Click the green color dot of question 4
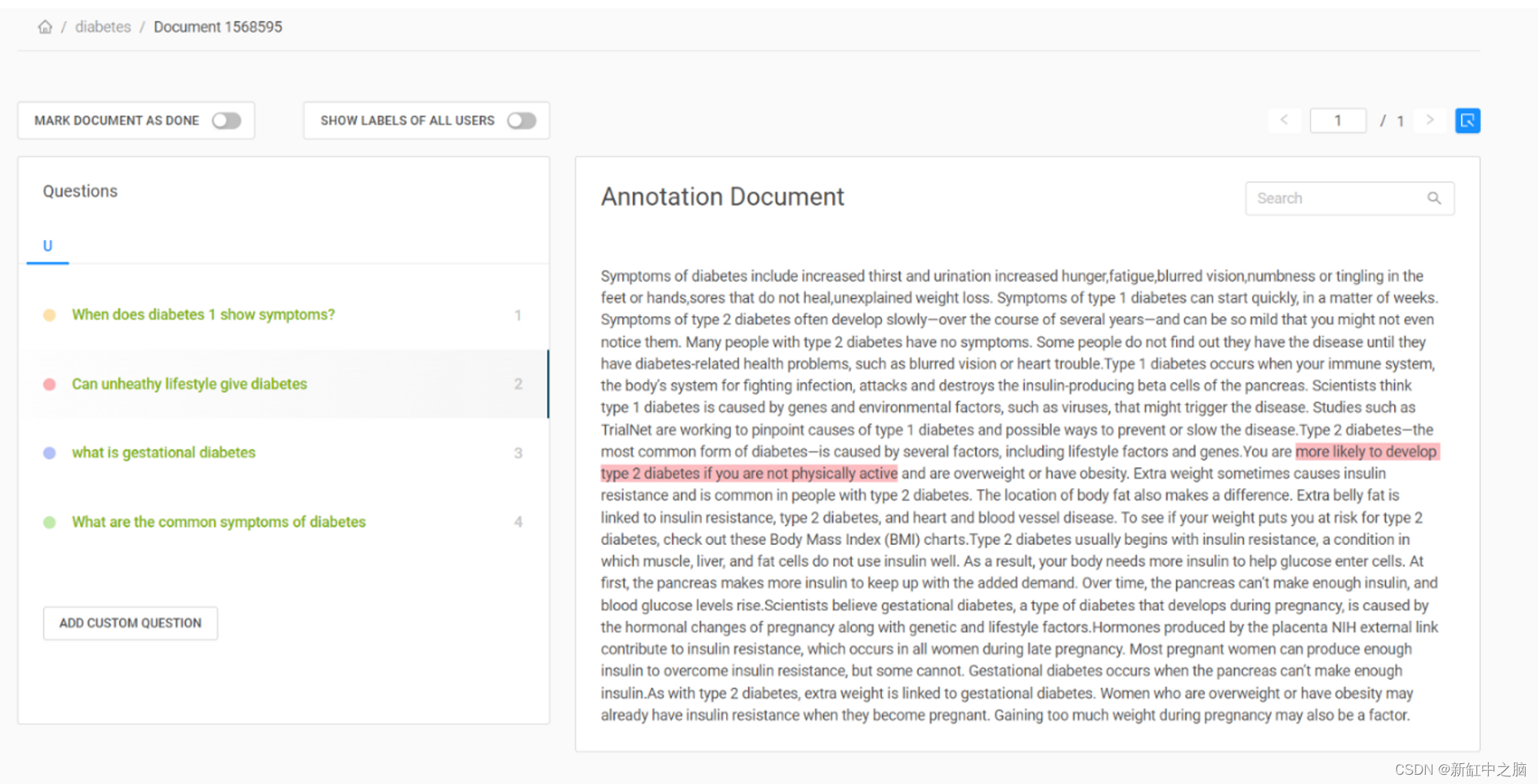Viewport: 1538px width, 784px height. pos(49,523)
